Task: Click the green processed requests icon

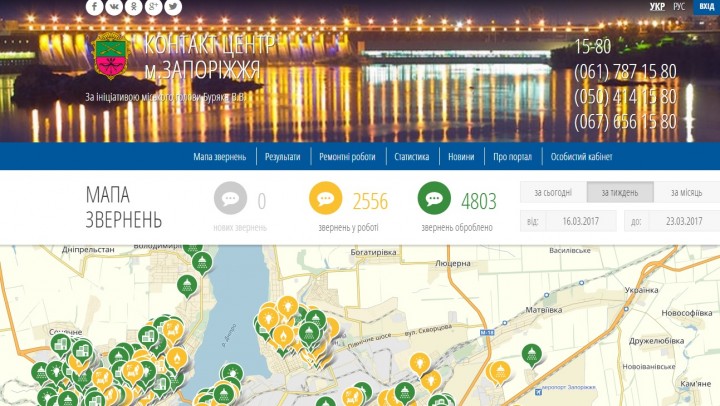Action: [x=434, y=198]
